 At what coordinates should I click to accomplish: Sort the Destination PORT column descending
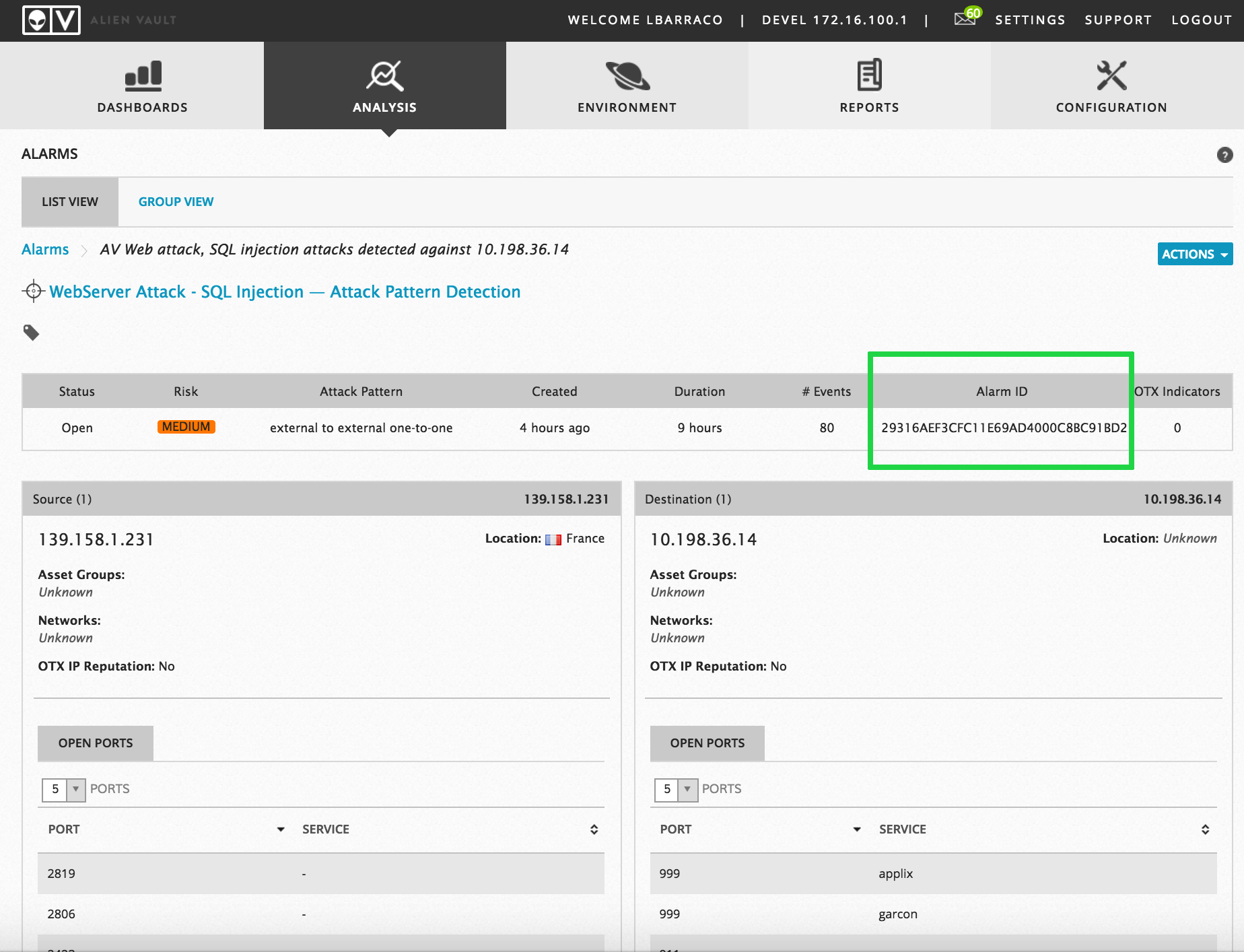(856, 829)
